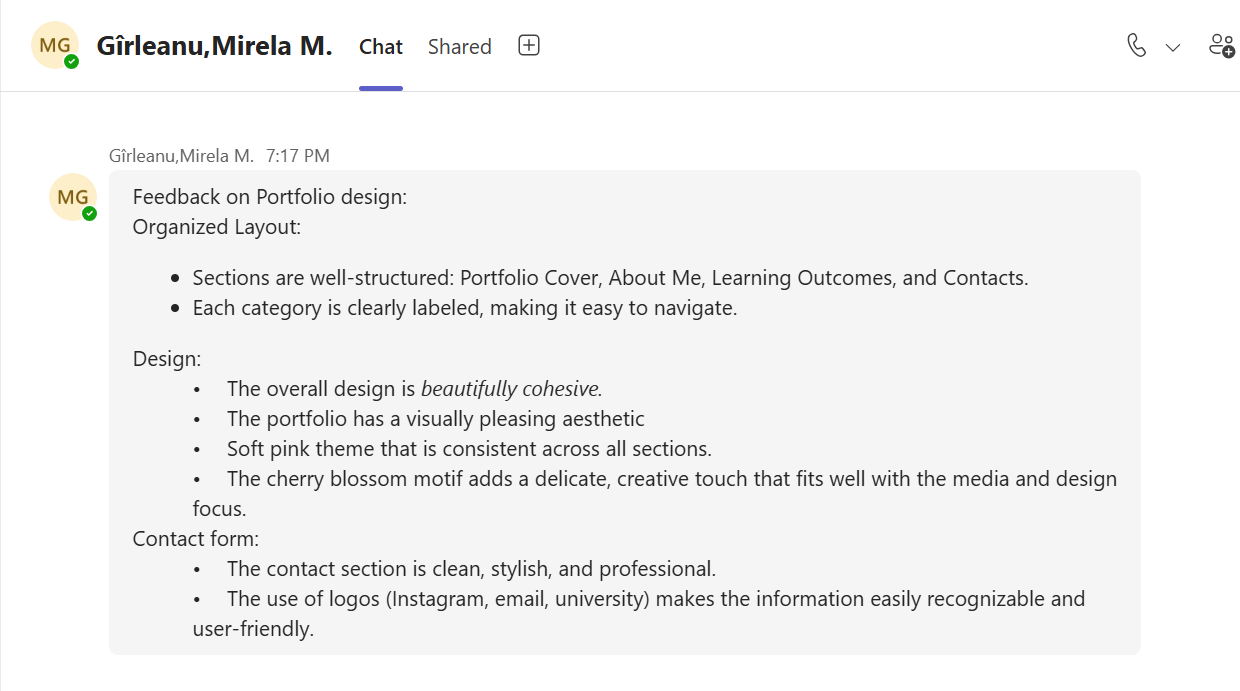Add a tab with the plus icon

(x=529, y=46)
